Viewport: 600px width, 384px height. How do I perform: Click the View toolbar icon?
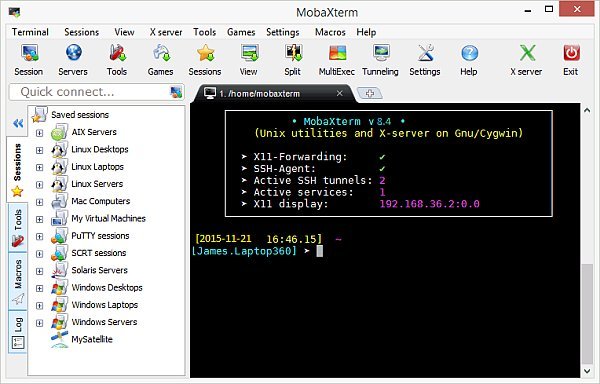(x=249, y=53)
